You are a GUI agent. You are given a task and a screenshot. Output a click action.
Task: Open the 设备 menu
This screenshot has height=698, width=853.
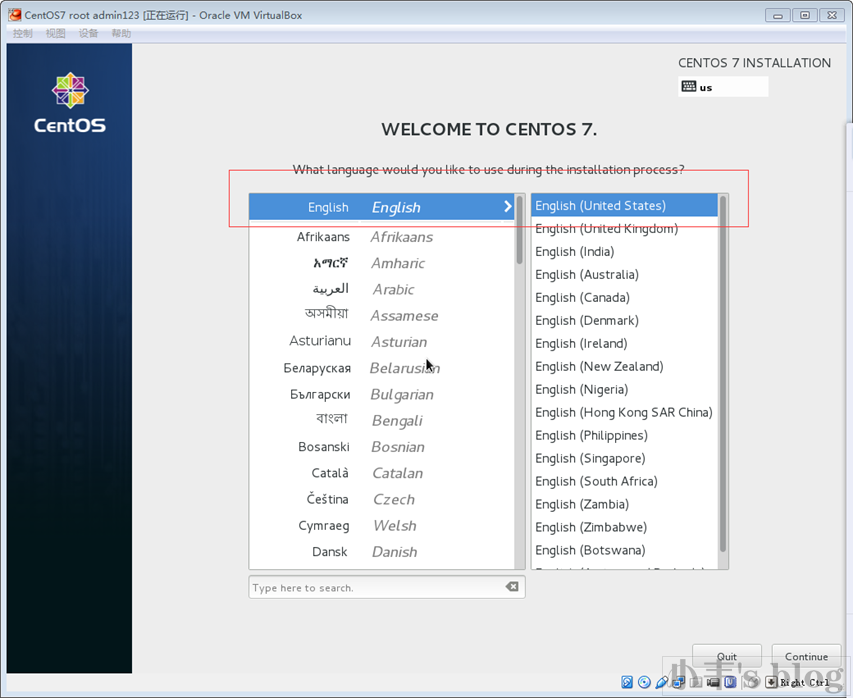tap(88, 34)
